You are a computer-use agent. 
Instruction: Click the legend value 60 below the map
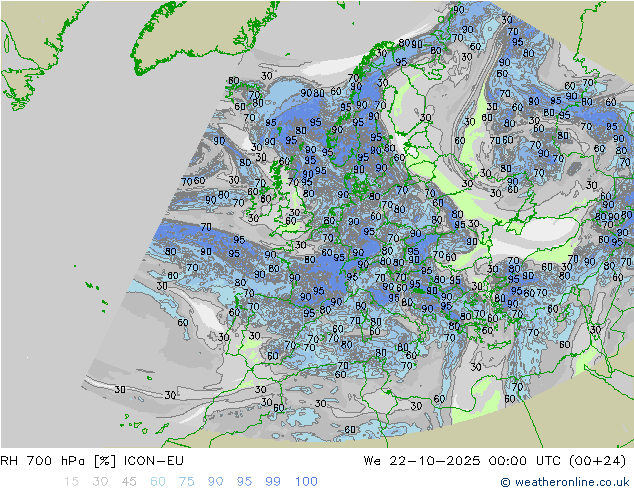point(158,481)
